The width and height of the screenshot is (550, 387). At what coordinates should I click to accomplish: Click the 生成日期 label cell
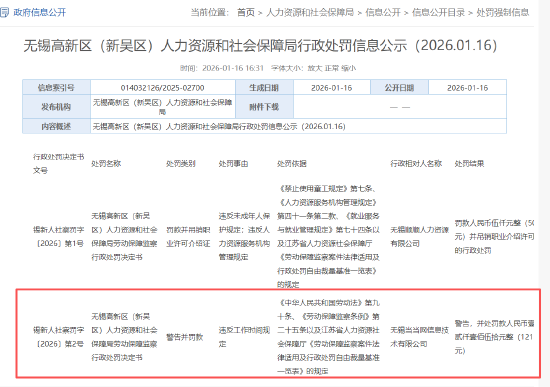[264, 87]
